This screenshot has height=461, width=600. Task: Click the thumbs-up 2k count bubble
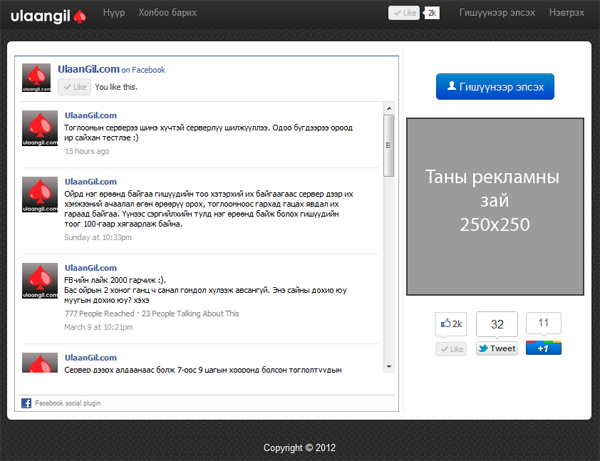[x=451, y=324]
